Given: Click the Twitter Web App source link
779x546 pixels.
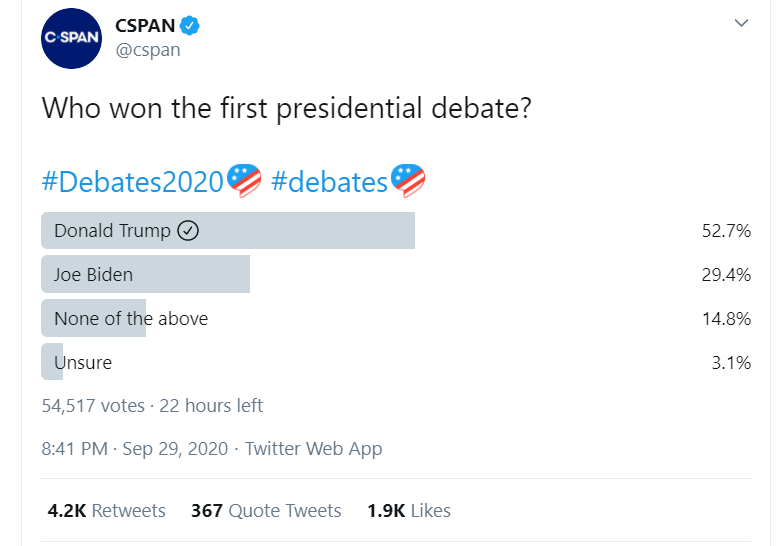Looking at the screenshot, I should [x=313, y=449].
